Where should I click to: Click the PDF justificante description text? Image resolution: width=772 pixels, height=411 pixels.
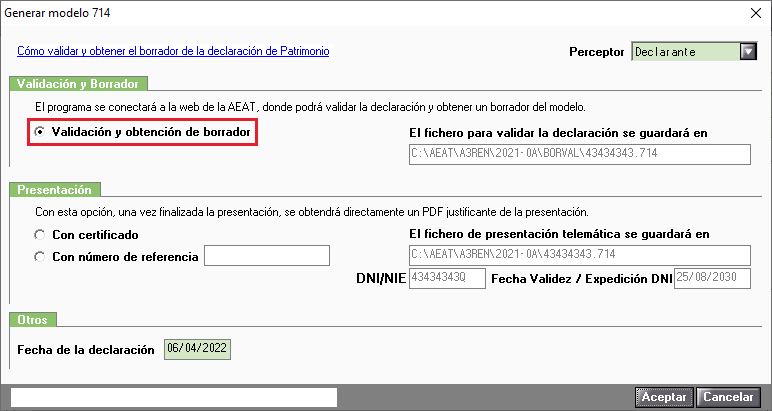(x=312, y=212)
